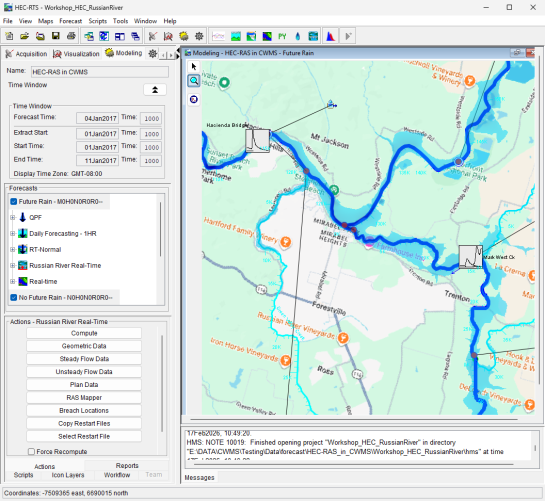Collapse the Time Window panel arrow
Image resolution: width=545 pixels, height=501 pixels.
(155, 90)
